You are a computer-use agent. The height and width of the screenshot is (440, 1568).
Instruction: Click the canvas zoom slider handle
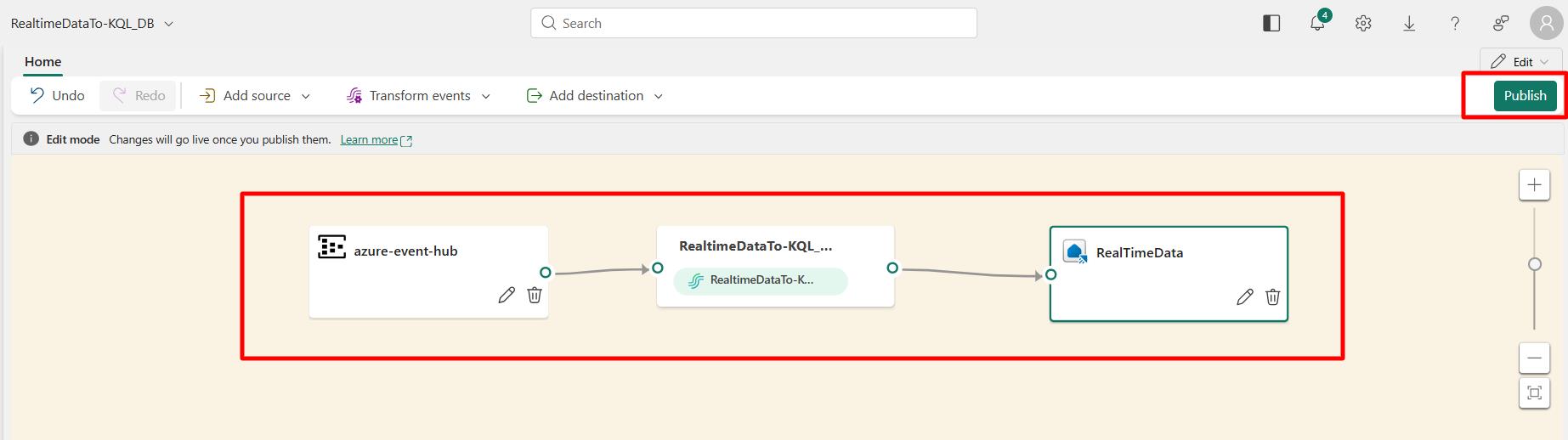pos(1534,264)
